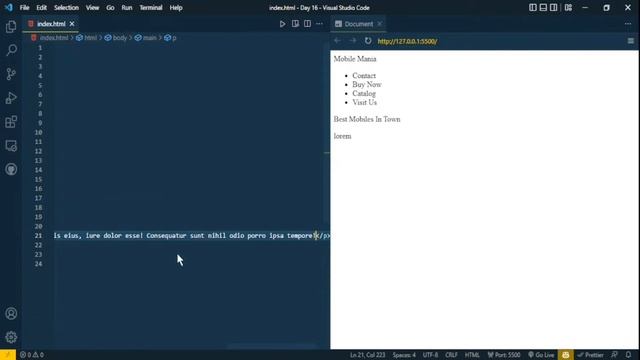The width and height of the screenshot is (640, 360).
Task: Click the Buy Now list item in preview
Action: 367,85
